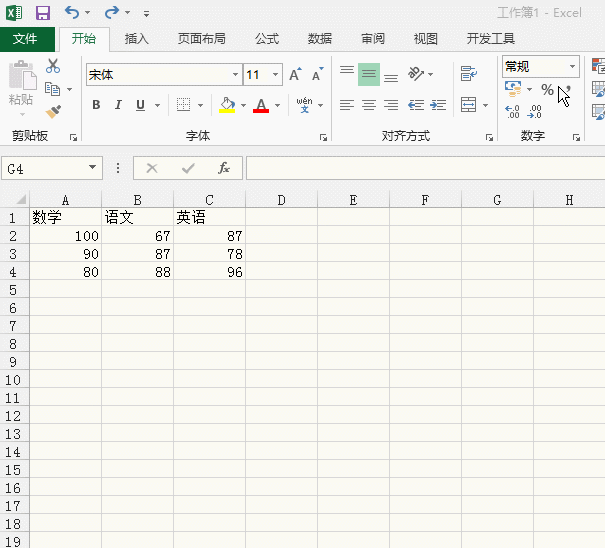Viewport: 605px width, 548px height.
Task: Open the Borders dropdown arrow
Action: click(x=200, y=105)
